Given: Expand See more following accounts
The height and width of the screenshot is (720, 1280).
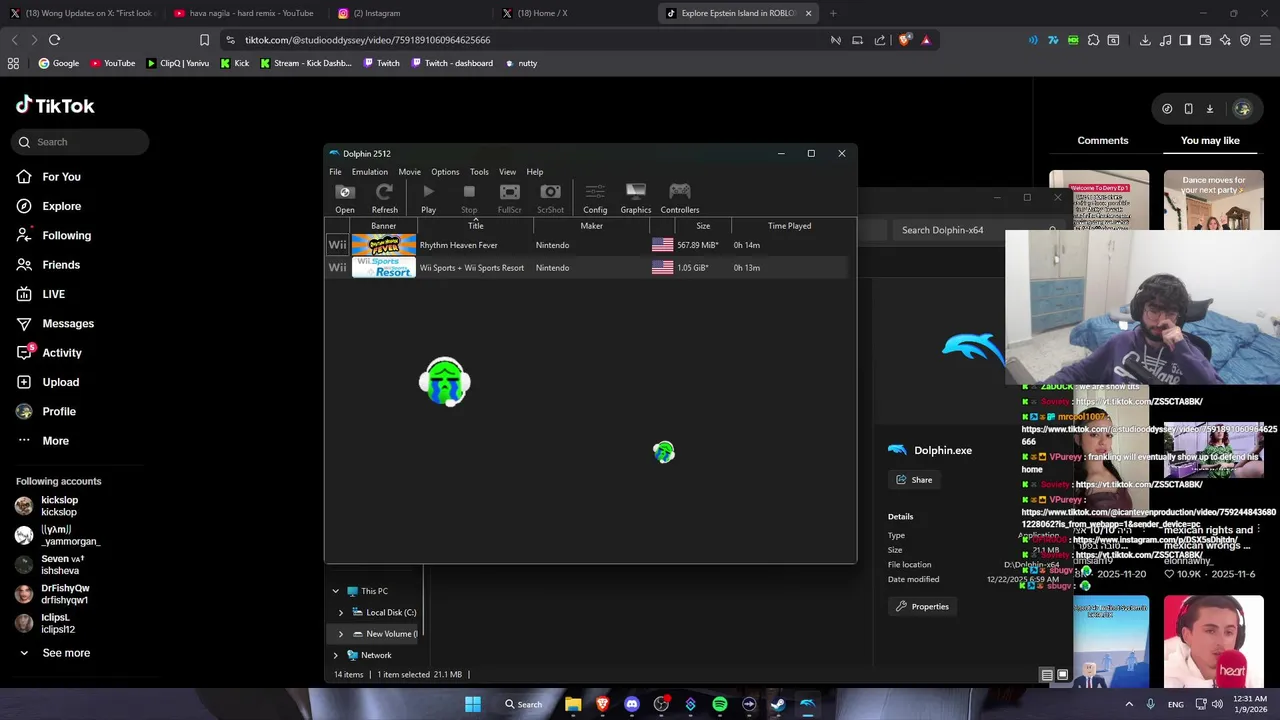Looking at the screenshot, I should click(x=66, y=653).
